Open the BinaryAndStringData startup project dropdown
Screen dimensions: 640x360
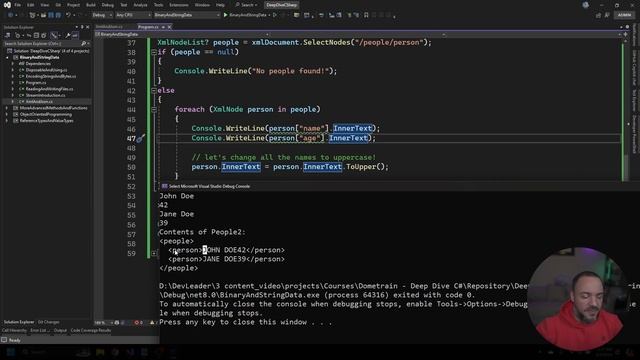tap(187, 15)
